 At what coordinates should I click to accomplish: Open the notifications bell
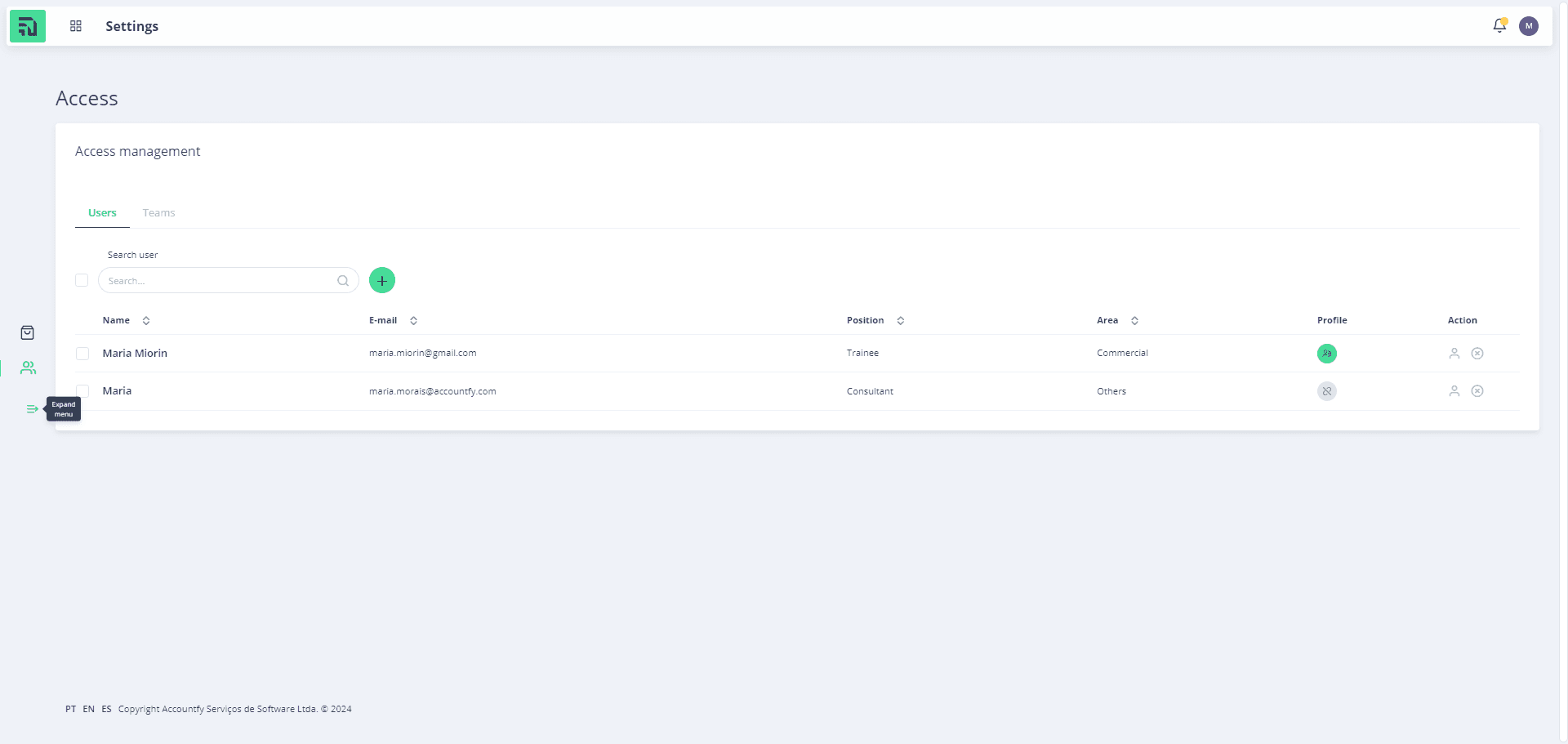coord(1499,26)
